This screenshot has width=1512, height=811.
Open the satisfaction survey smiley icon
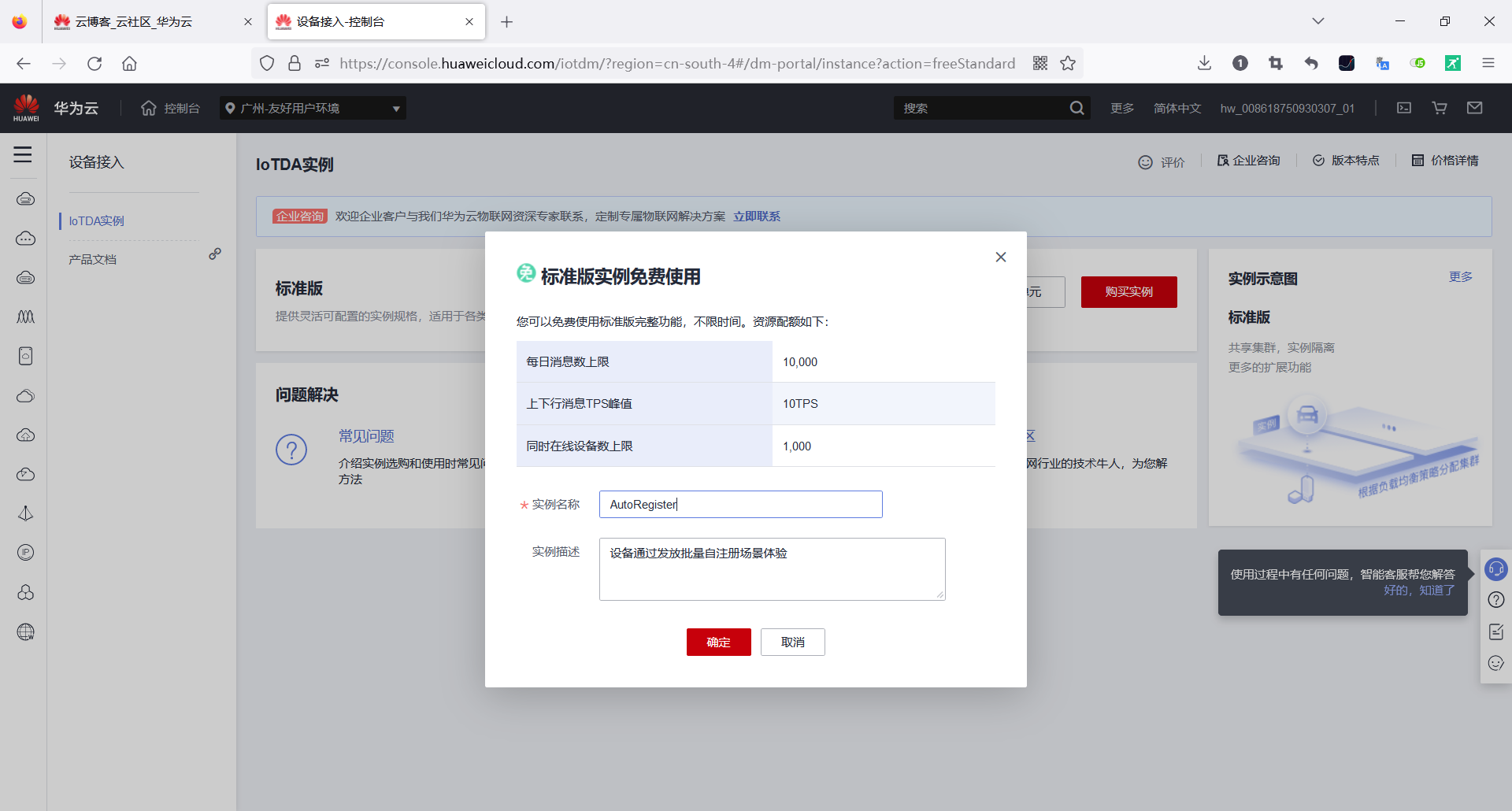[1495, 663]
